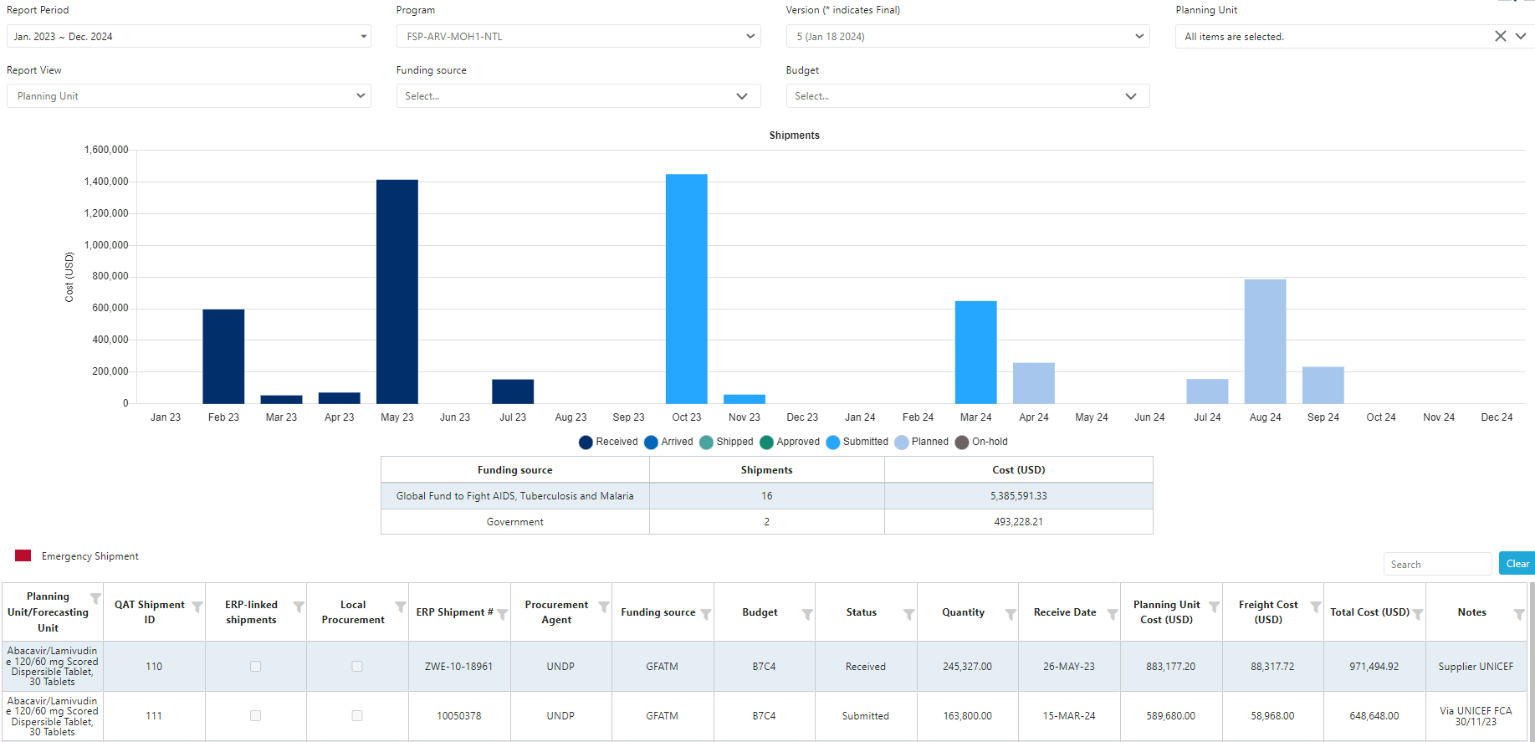Open filter for ERP-linked shipments column

click(x=299, y=606)
